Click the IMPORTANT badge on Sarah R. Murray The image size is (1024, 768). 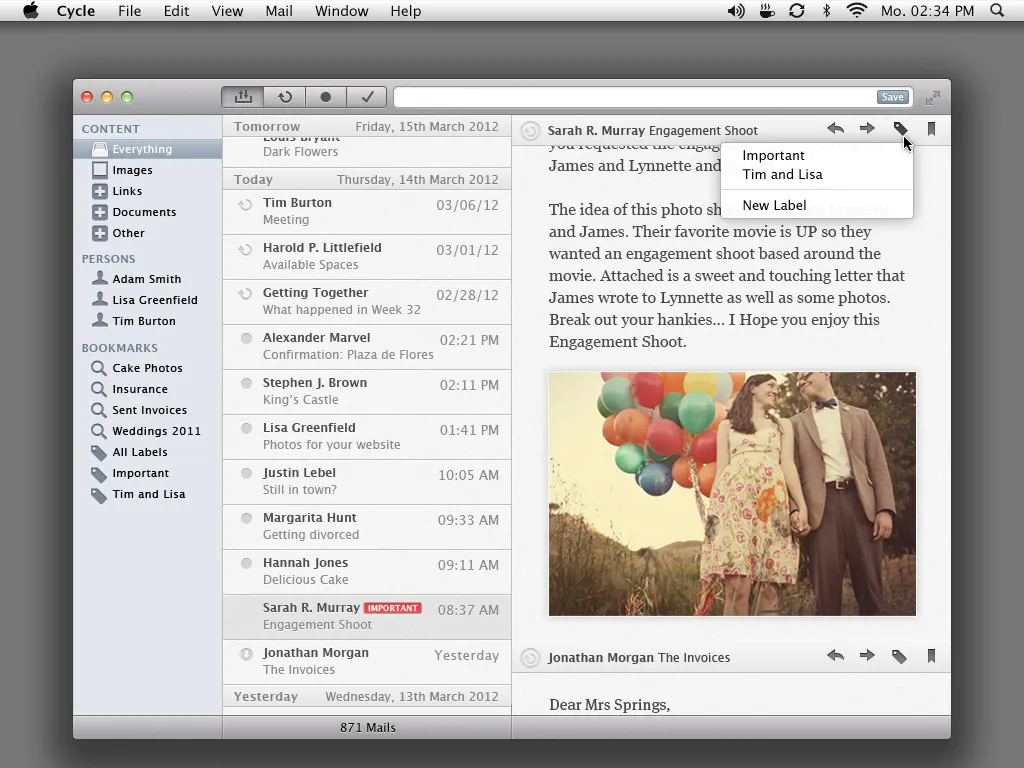coord(392,608)
